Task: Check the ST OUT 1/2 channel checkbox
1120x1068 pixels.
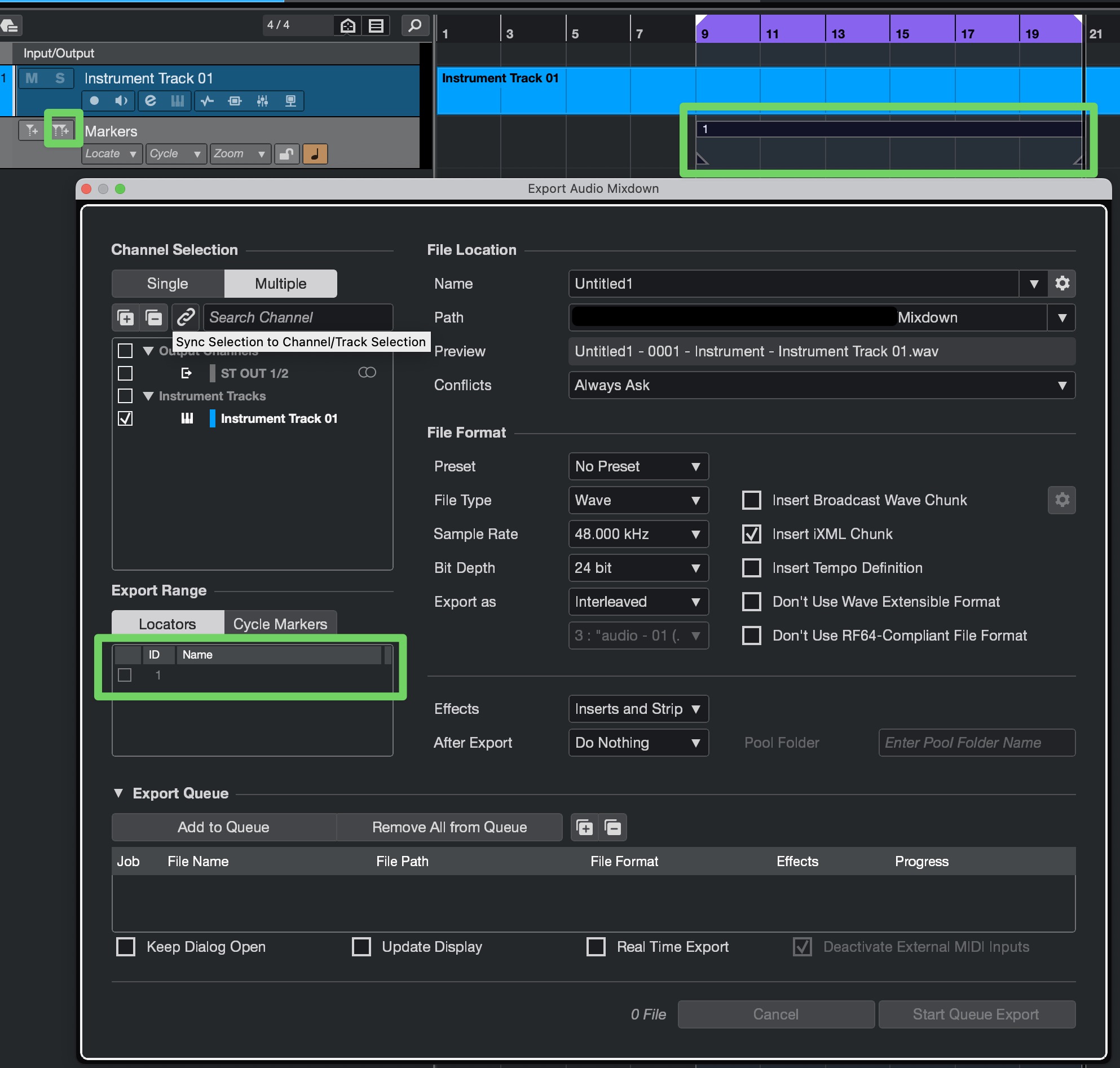Action: pyautogui.click(x=125, y=373)
